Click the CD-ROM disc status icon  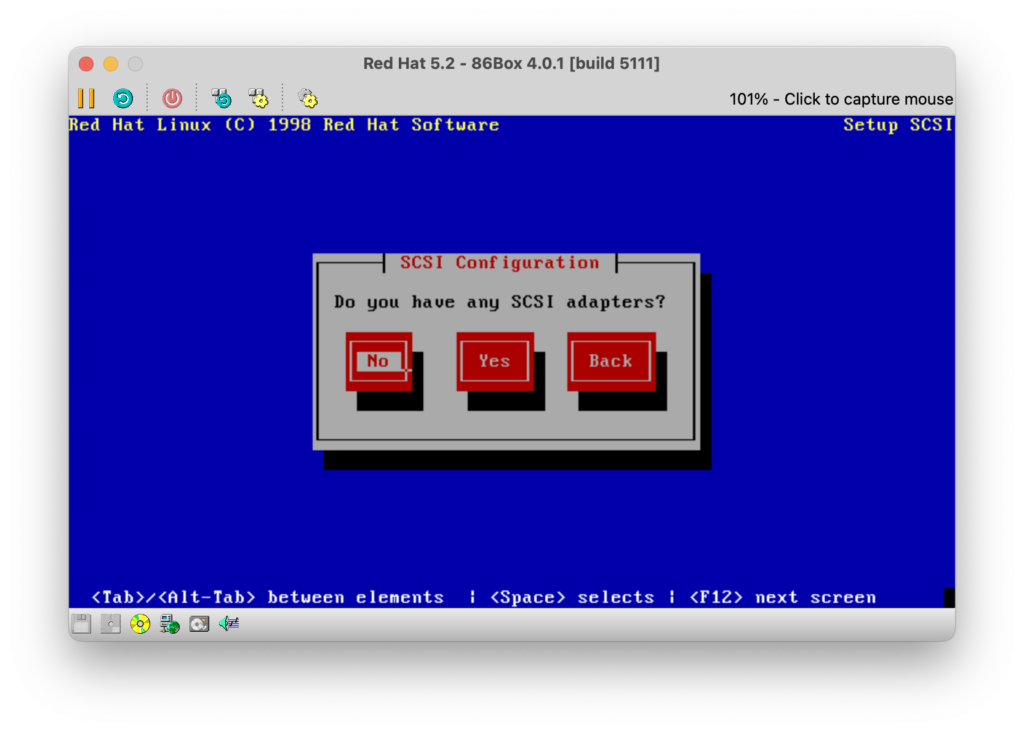[x=140, y=624]
